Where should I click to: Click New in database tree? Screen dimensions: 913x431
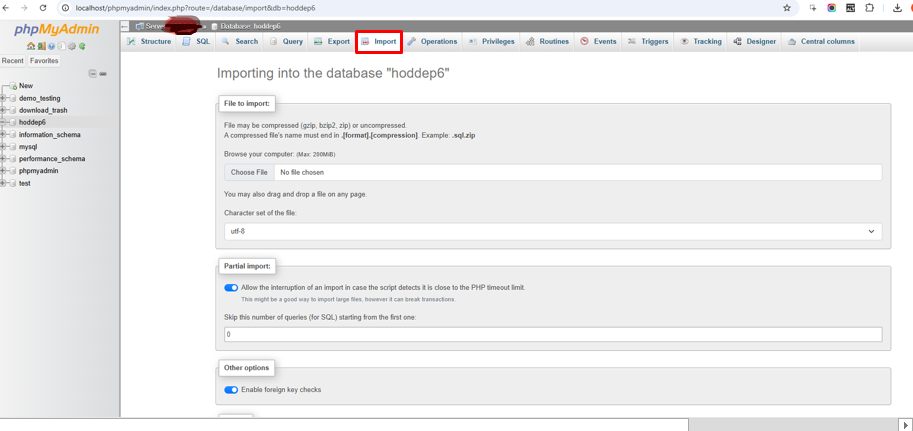26,86
